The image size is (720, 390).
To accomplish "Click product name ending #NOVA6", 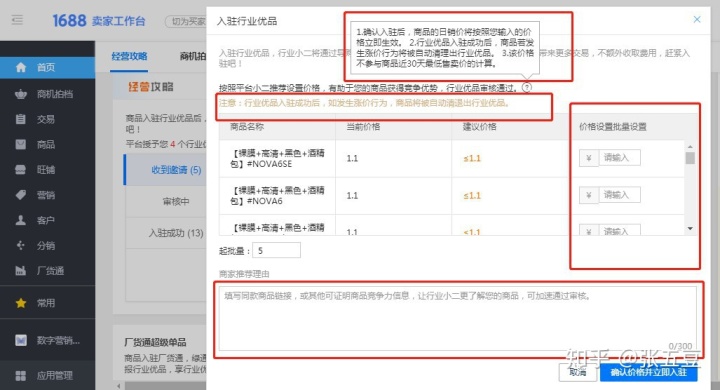I will coord(277,196).
